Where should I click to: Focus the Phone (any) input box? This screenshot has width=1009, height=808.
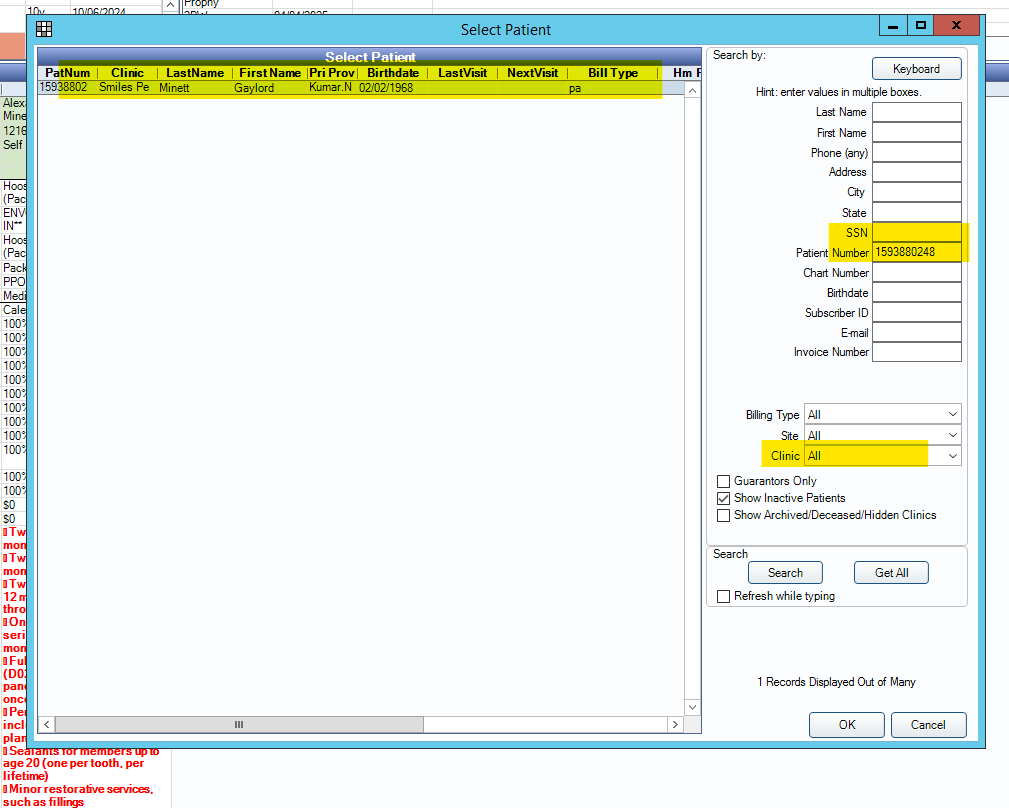coord(916,152)
